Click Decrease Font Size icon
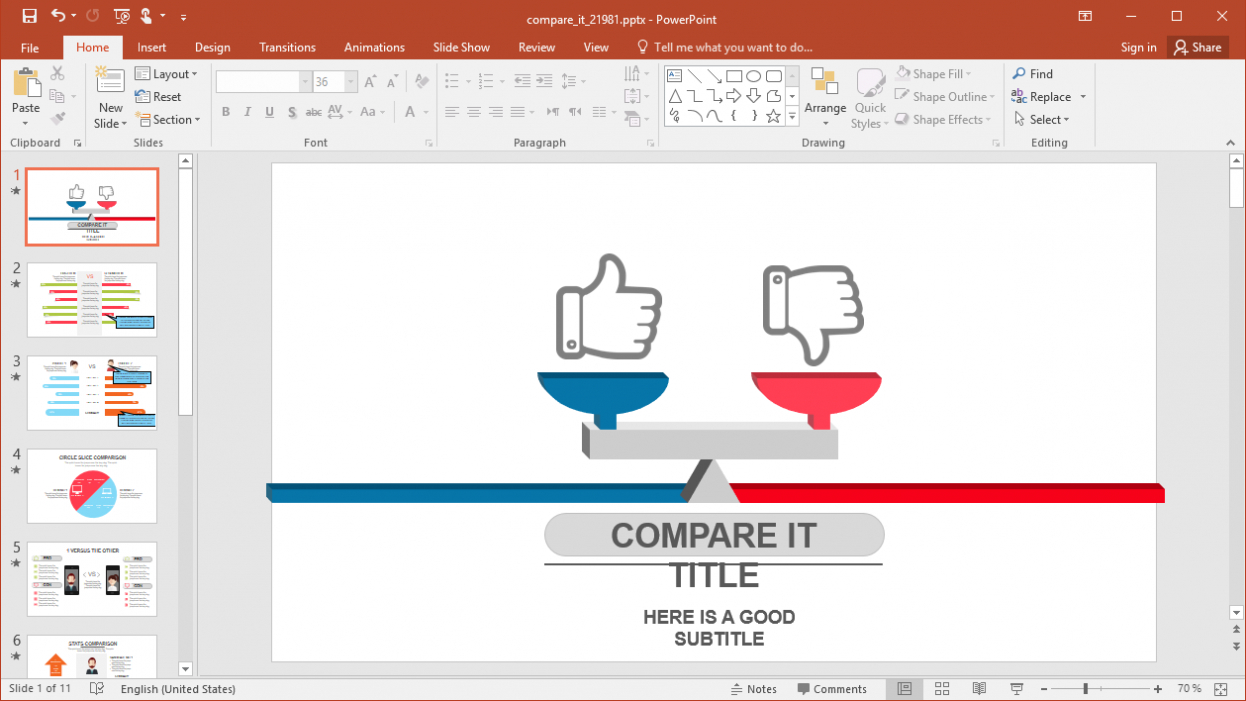 [392, 82]
